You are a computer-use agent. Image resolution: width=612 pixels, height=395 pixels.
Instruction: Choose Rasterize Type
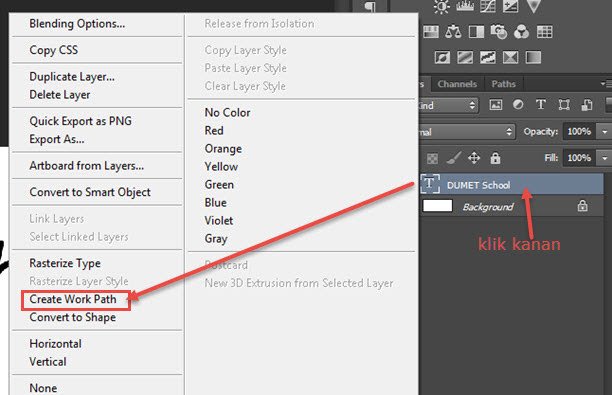[x=65, y=263]
